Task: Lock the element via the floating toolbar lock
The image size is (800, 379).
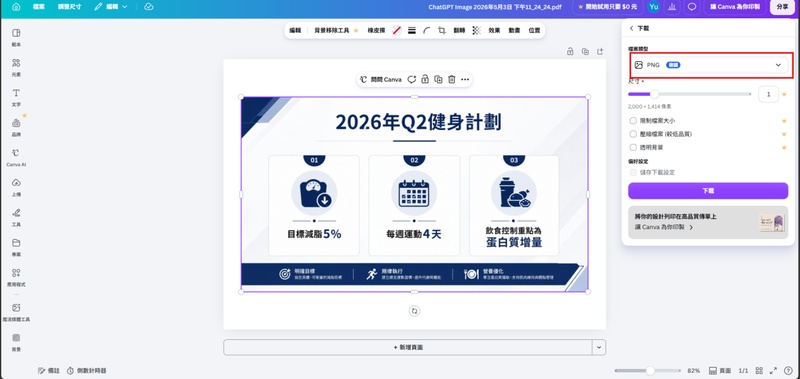Action: [425, 80]
